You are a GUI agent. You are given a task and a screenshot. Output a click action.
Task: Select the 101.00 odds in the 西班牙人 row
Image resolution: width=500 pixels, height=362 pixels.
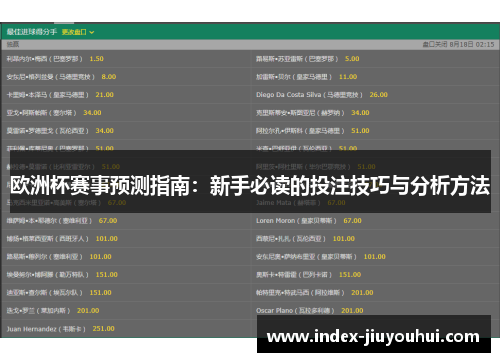coord(107,239)
